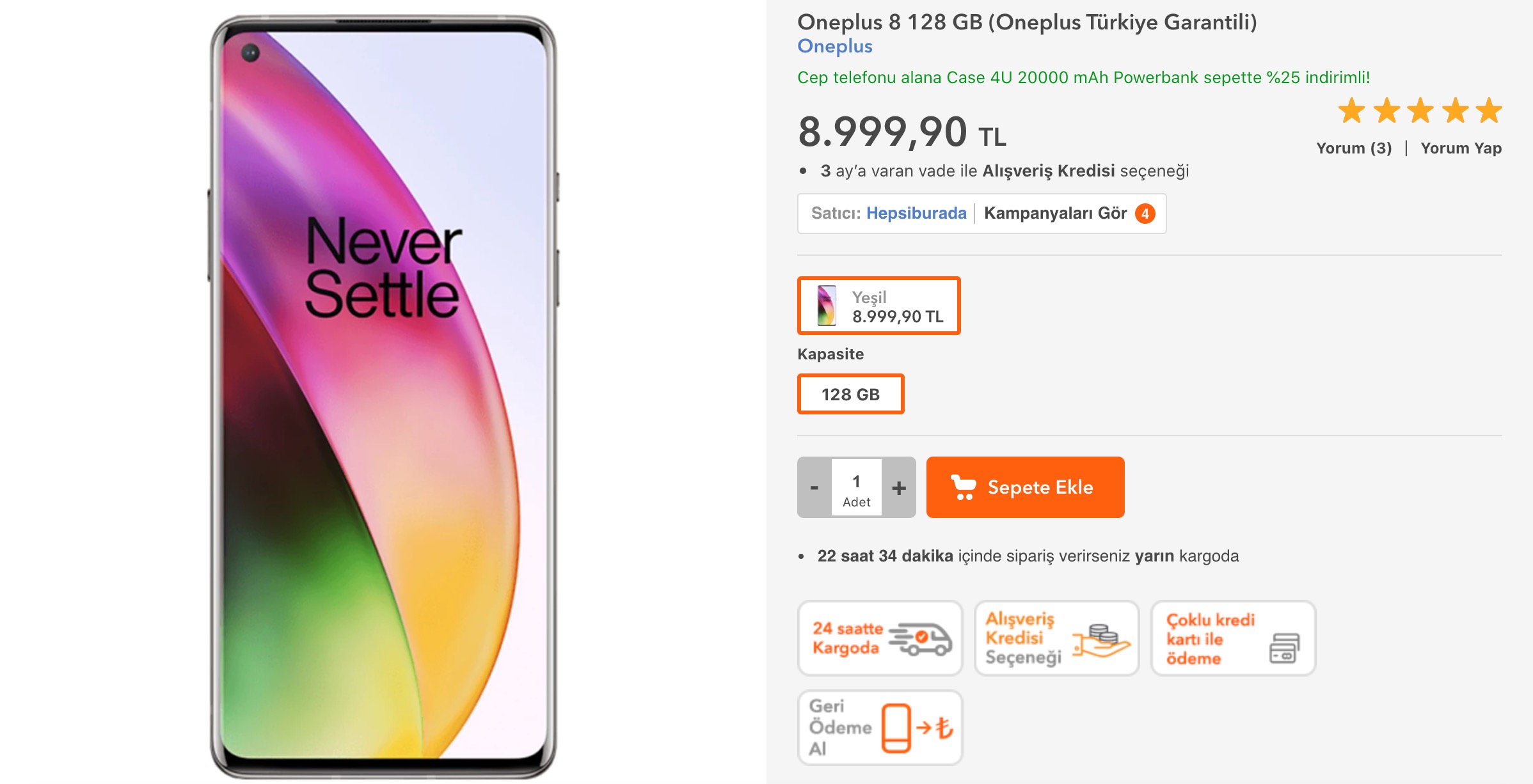Click Yorum Yap to write a review
This screenshot has height=784, width=1533.
pyautogui.click(x=1461, y=148)
